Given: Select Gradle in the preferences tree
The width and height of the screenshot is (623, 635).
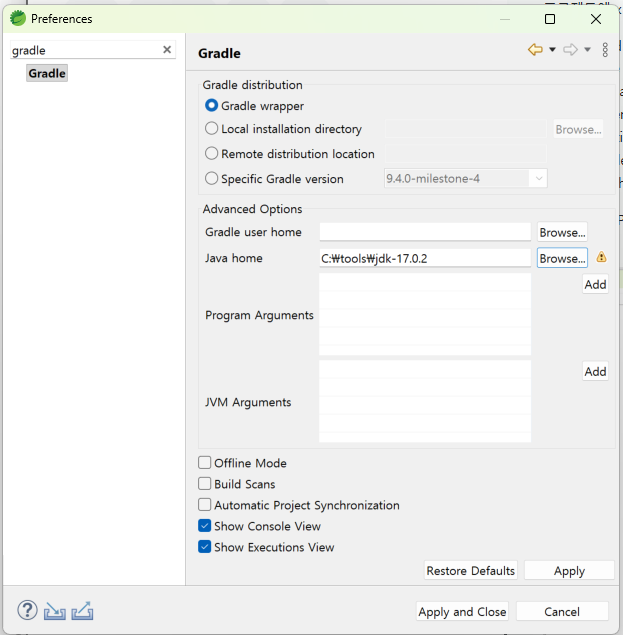Looking at the screenshot, I should [x=47, y=73].
